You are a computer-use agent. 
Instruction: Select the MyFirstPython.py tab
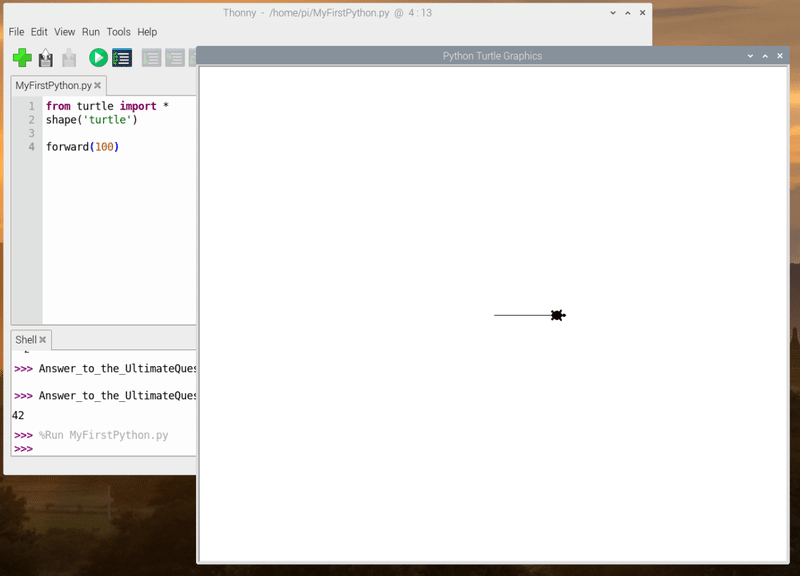(x=53, y=85)
